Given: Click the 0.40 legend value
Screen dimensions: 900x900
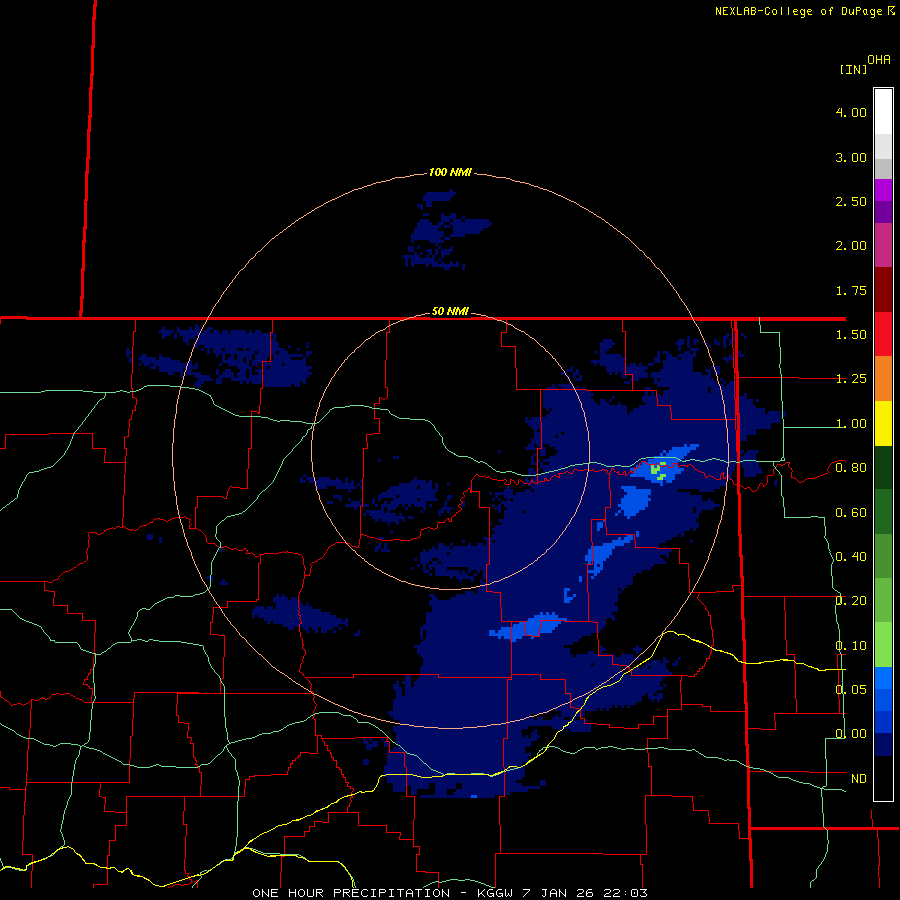Looking at the screenshot, I should pos(851,557).
